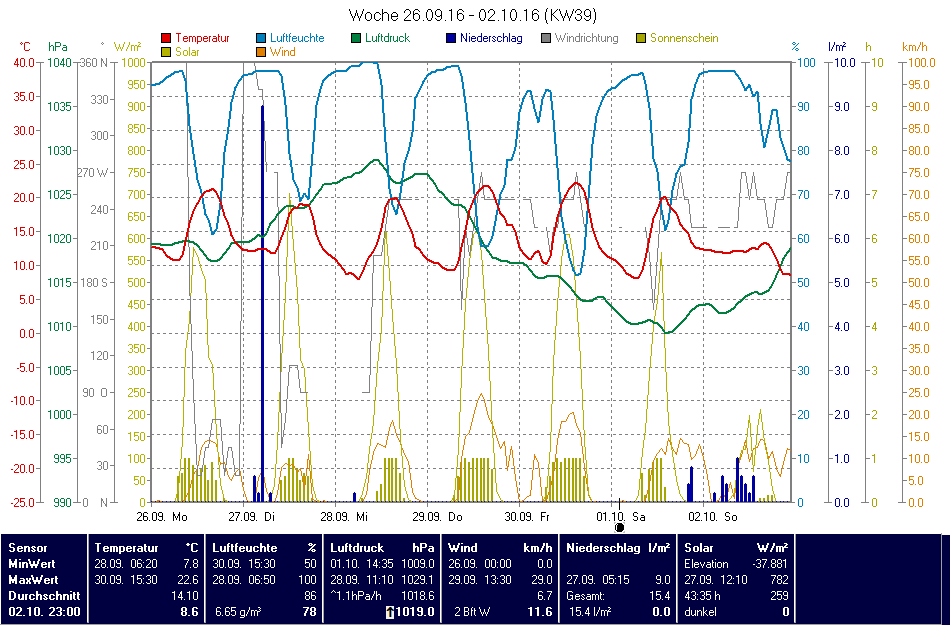This screenshot has width=950, height=625.
Task: Click the 15.4 l/m² precipitation total
Action: click(x=590, y=612)
